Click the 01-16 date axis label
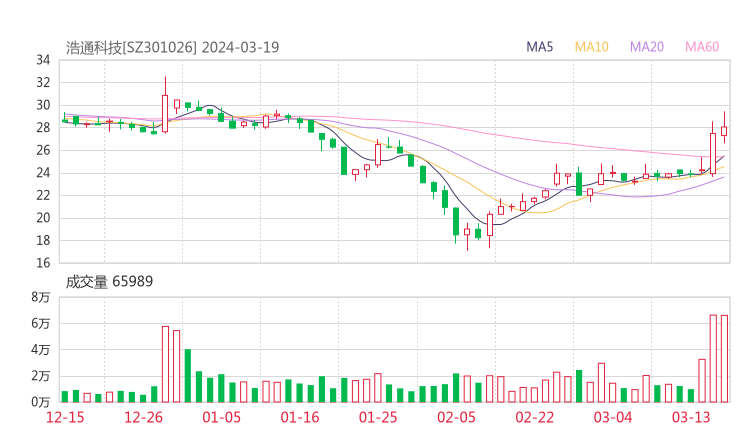Viewport: 740px width, 440px height. pyautogui.click(x=300, y=417)
